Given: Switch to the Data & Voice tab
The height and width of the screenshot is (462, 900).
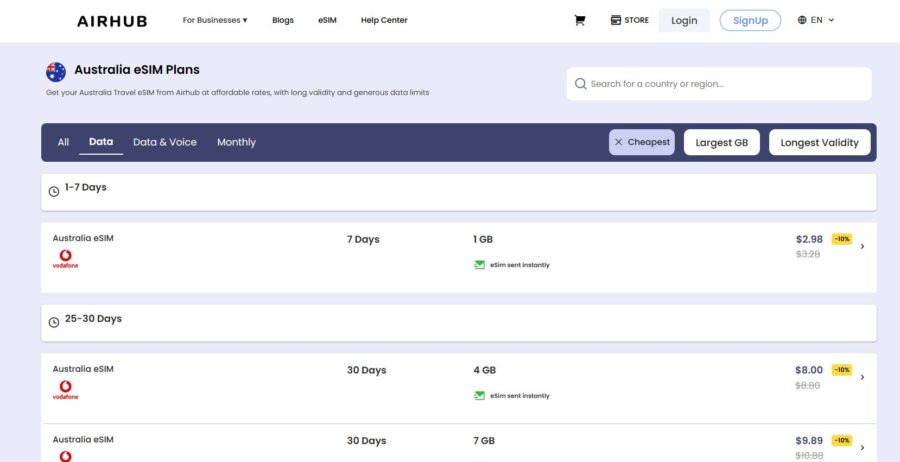Looking at the screenshot, I should click(x=165, y=142).
